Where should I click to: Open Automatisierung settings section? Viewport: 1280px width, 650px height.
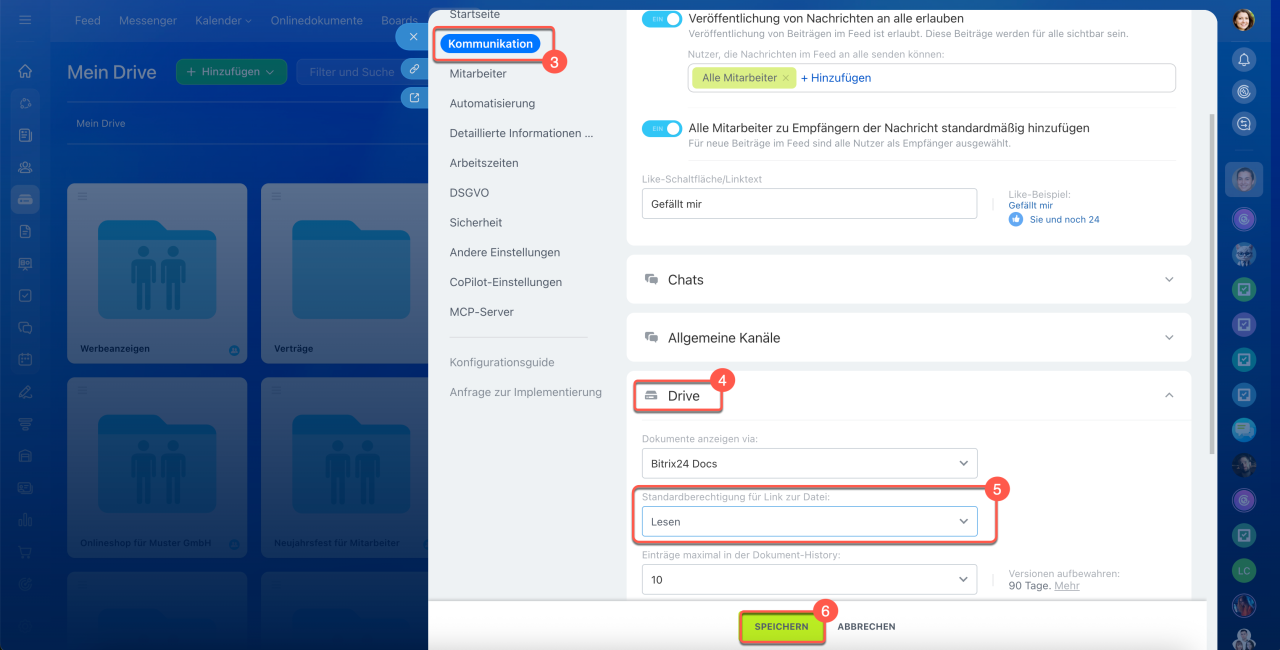click(493, 103)
